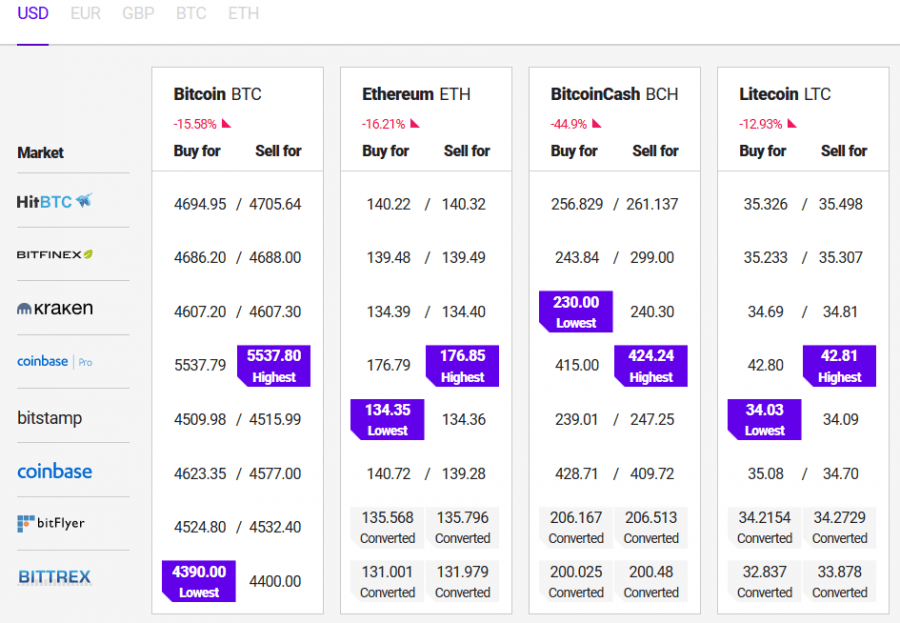Screen dimensions: 900x623
Task: Select the 5537.80 Highest Bitcoin sell badge
Action: [274, 366]
